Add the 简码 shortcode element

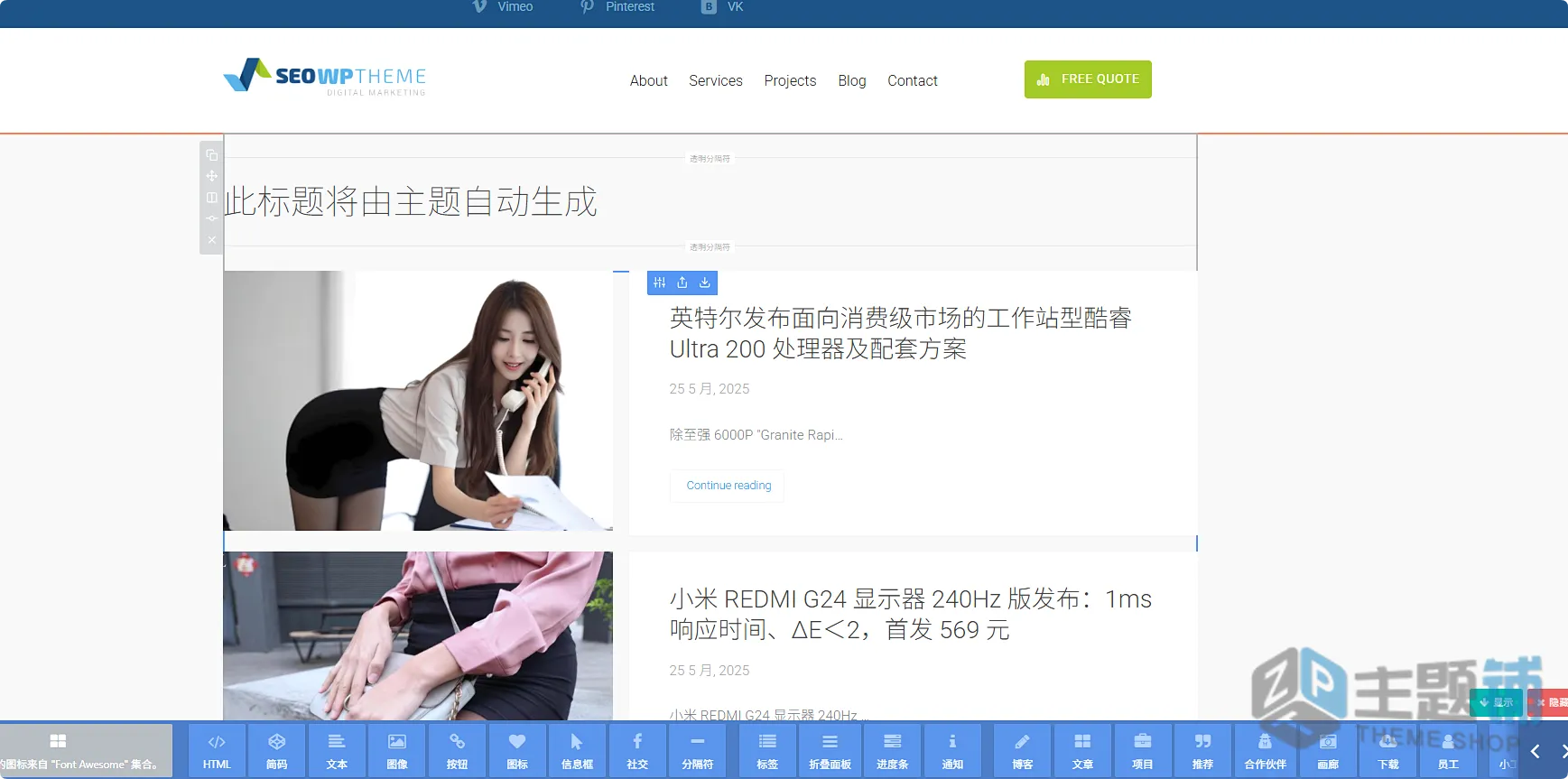277,750
